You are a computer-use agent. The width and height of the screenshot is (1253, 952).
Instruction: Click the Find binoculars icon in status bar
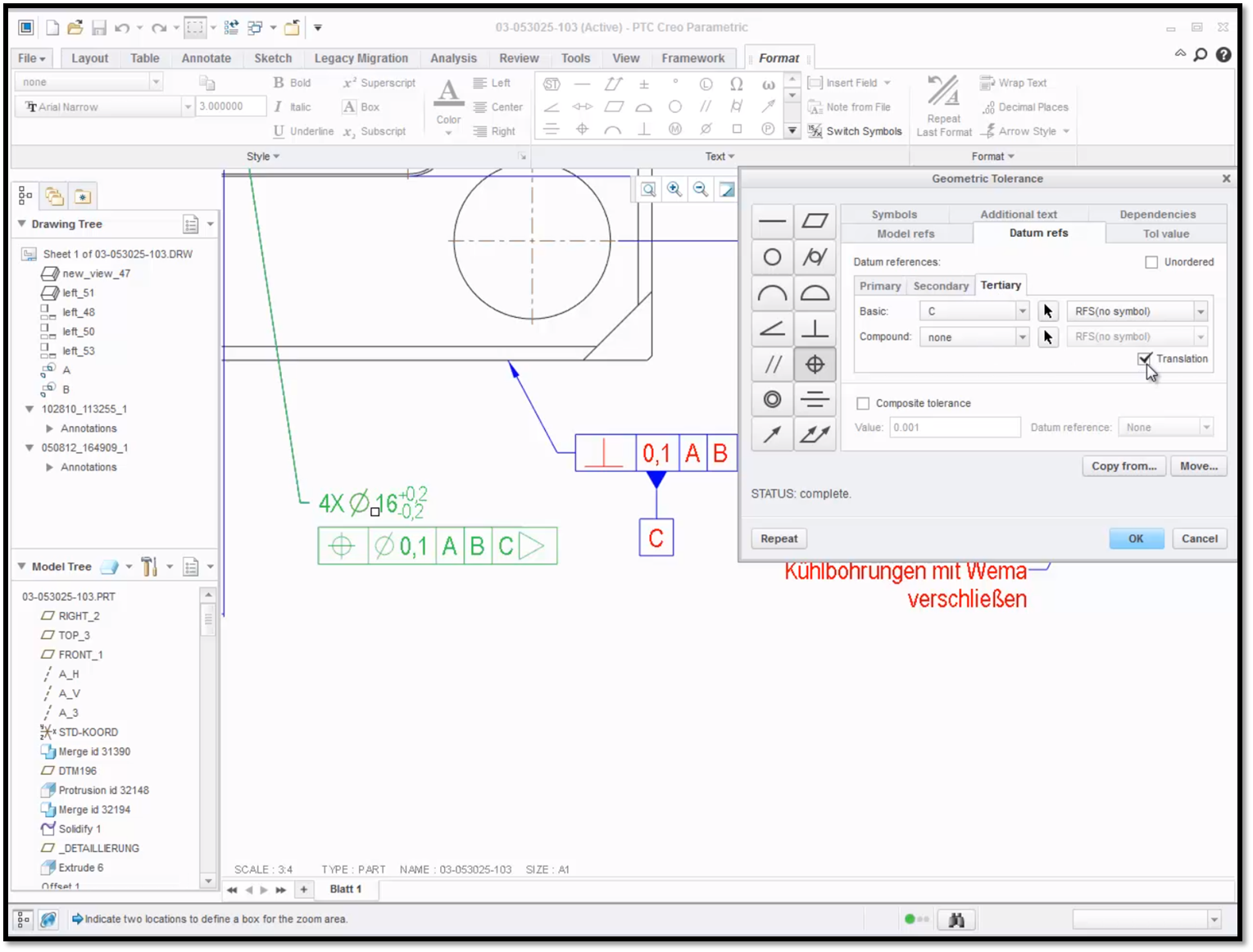coord(956,920)
